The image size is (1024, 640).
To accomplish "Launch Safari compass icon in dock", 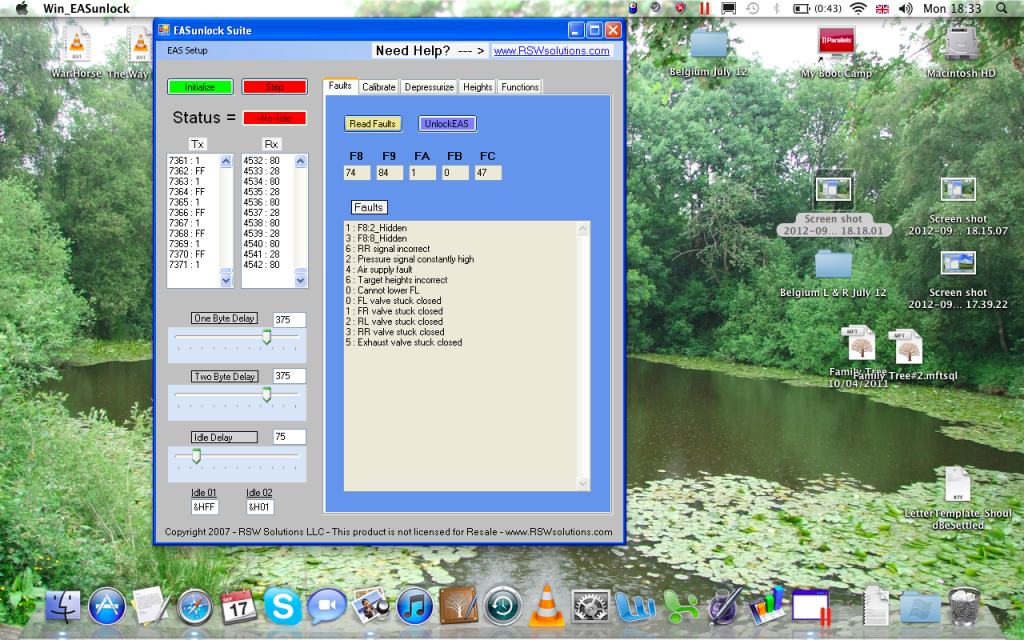I will 195,607.
